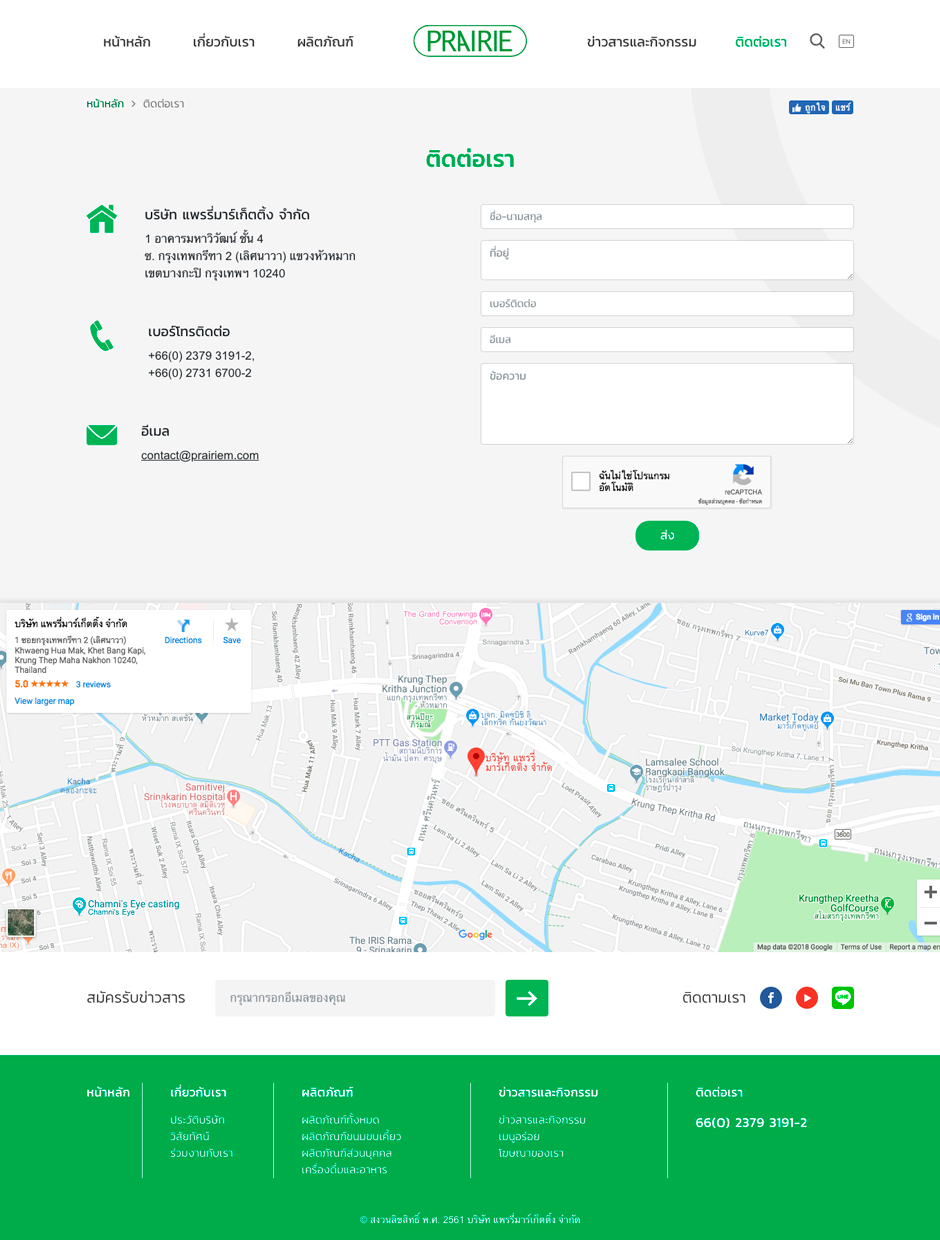Open footer link วิสัยทัศน์

[x=190, y=1136]
